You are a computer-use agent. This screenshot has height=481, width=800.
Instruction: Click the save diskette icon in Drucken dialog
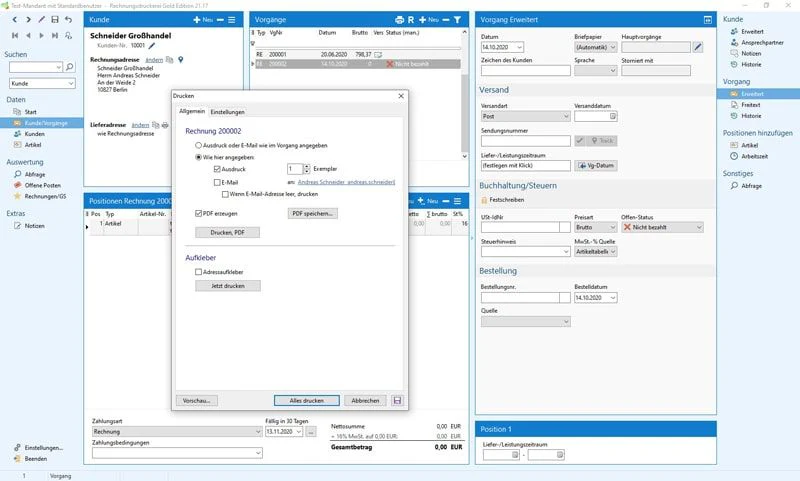pos(398,400)
